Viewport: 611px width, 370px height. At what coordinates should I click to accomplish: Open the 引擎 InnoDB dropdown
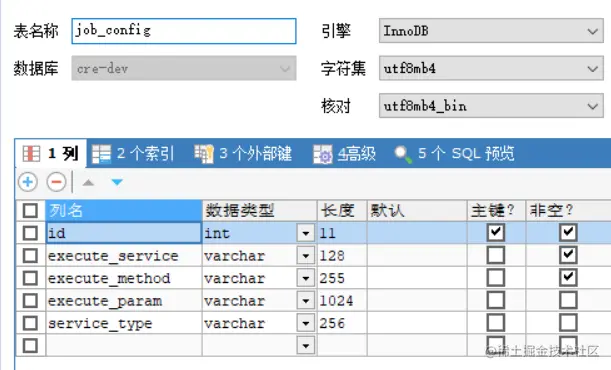(491, 31)
